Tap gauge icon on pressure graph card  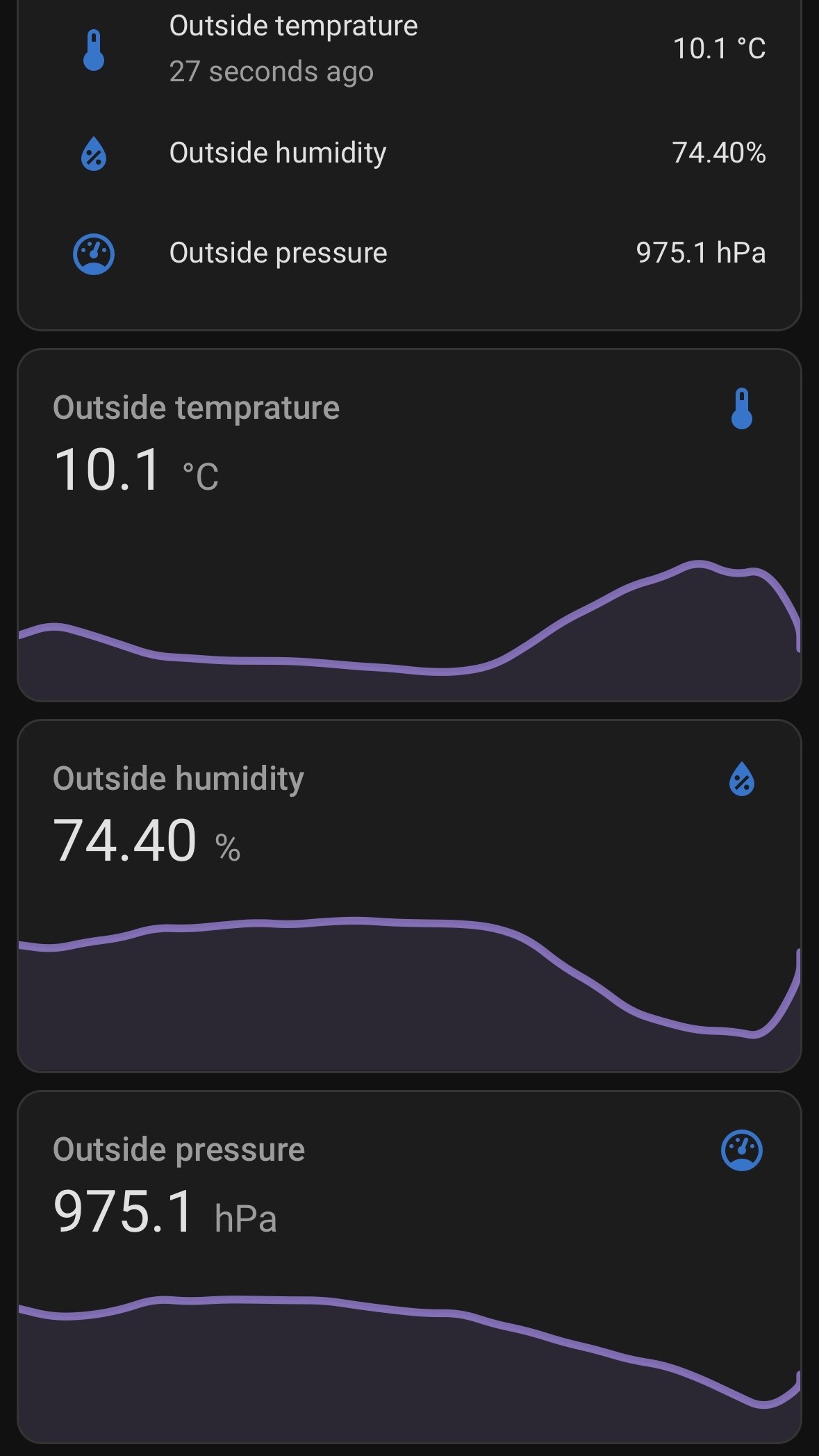pyautogui.click(x=741, y=1150)
